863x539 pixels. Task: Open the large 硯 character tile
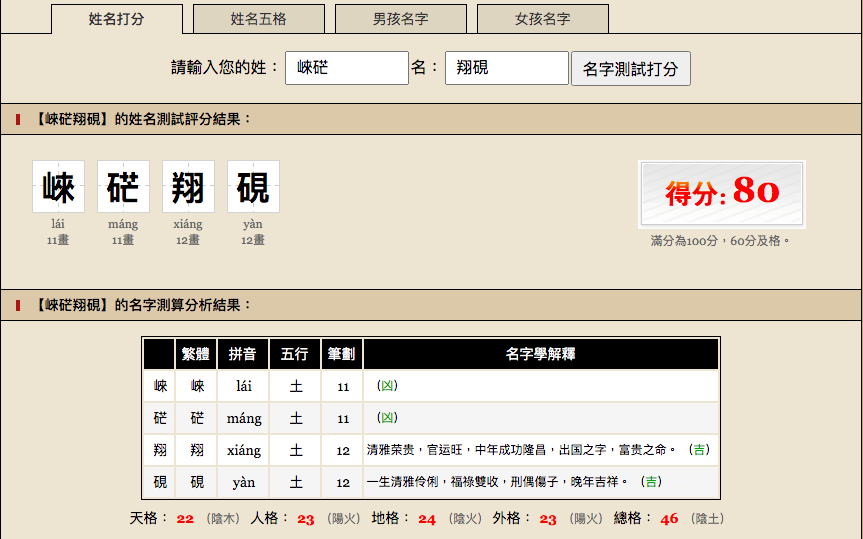253,187
